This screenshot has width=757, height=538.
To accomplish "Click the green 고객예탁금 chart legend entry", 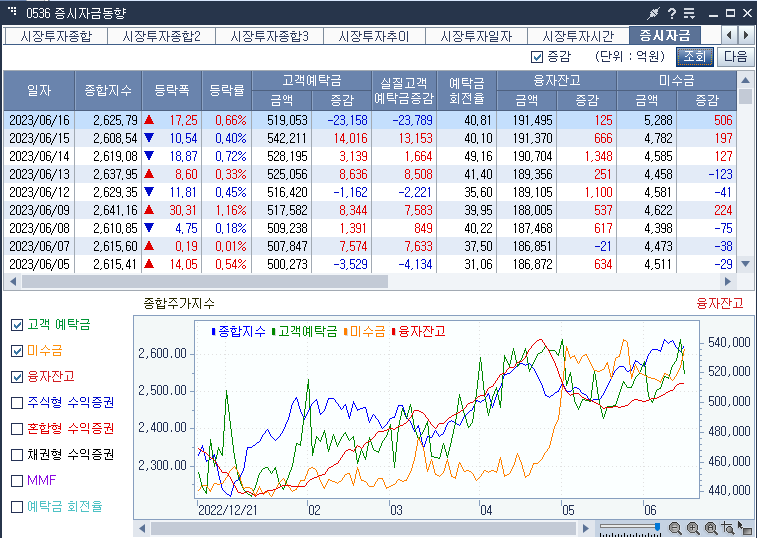I will tap(305, 331).
